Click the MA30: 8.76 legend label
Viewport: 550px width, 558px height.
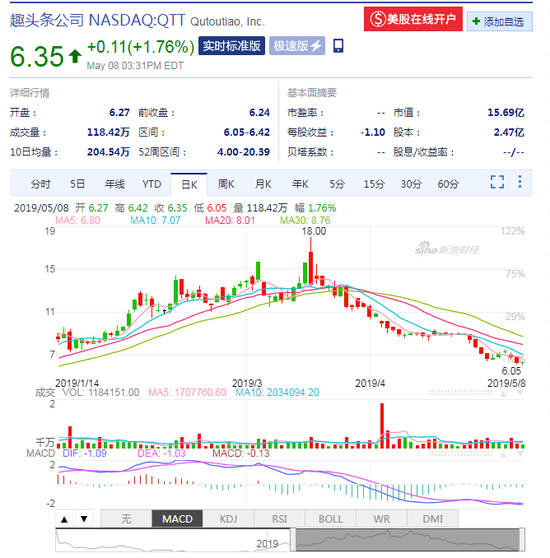[x=305, y=220]
